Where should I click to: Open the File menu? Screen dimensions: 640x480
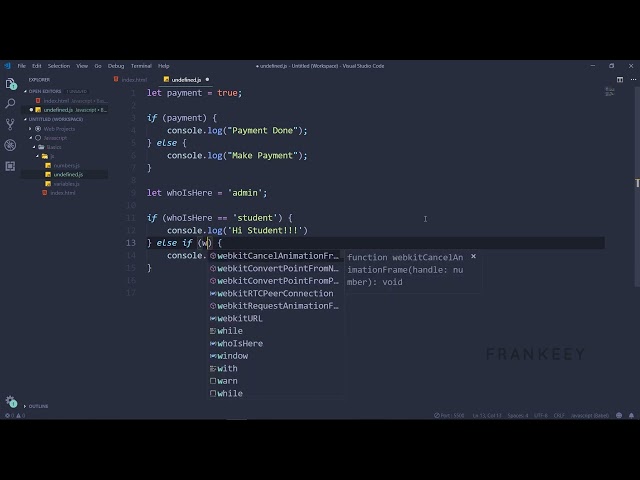pos(22,66)
